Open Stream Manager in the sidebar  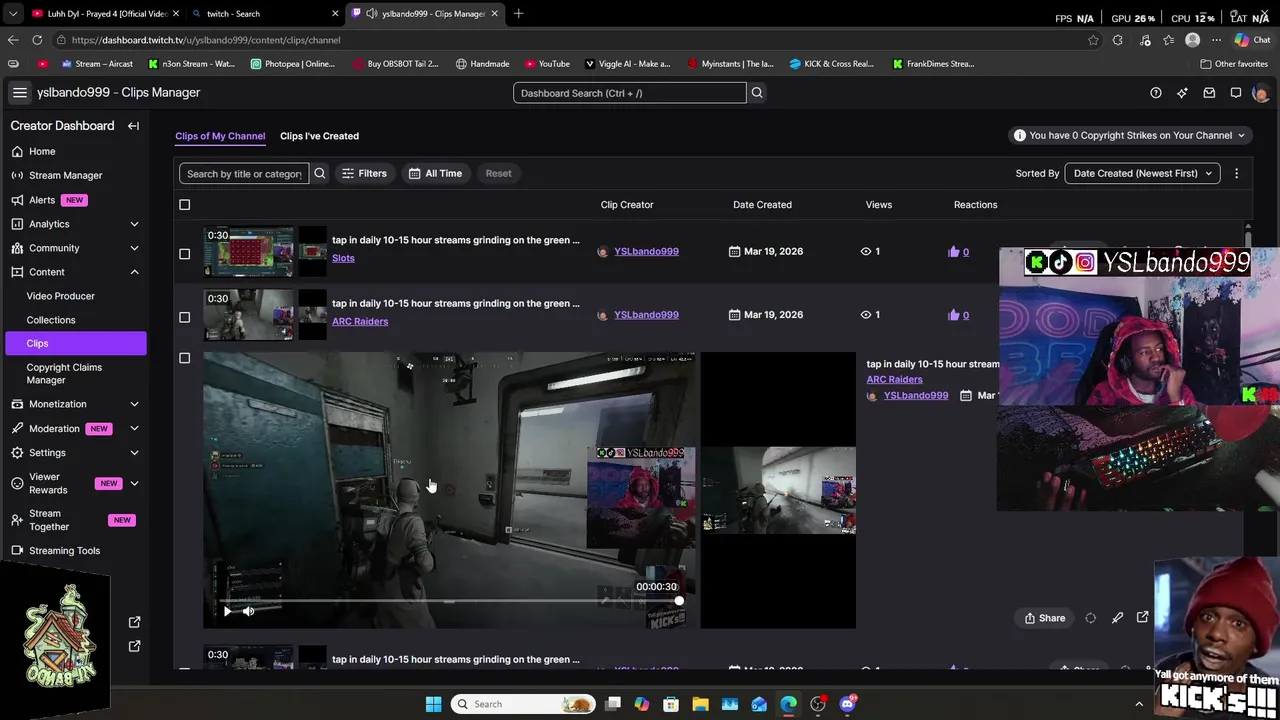coord(65,175)
